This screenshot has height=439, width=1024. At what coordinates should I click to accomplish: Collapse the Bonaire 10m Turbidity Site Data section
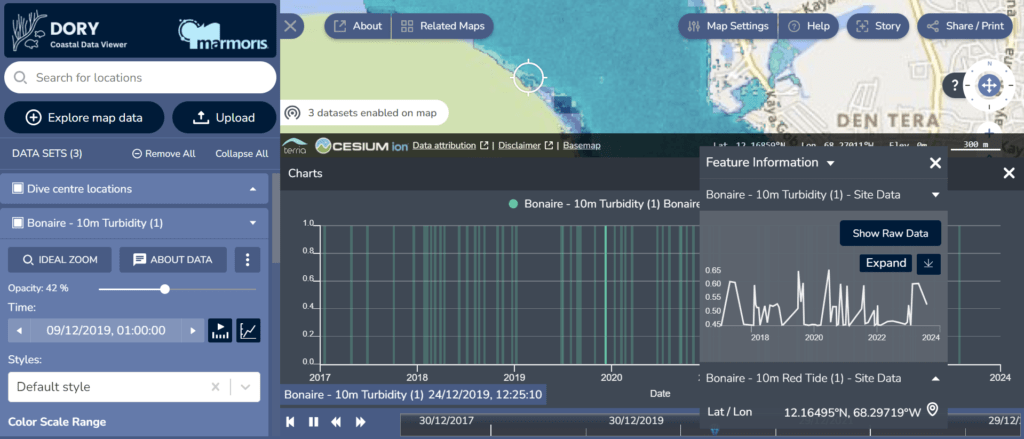pos(935,195)
